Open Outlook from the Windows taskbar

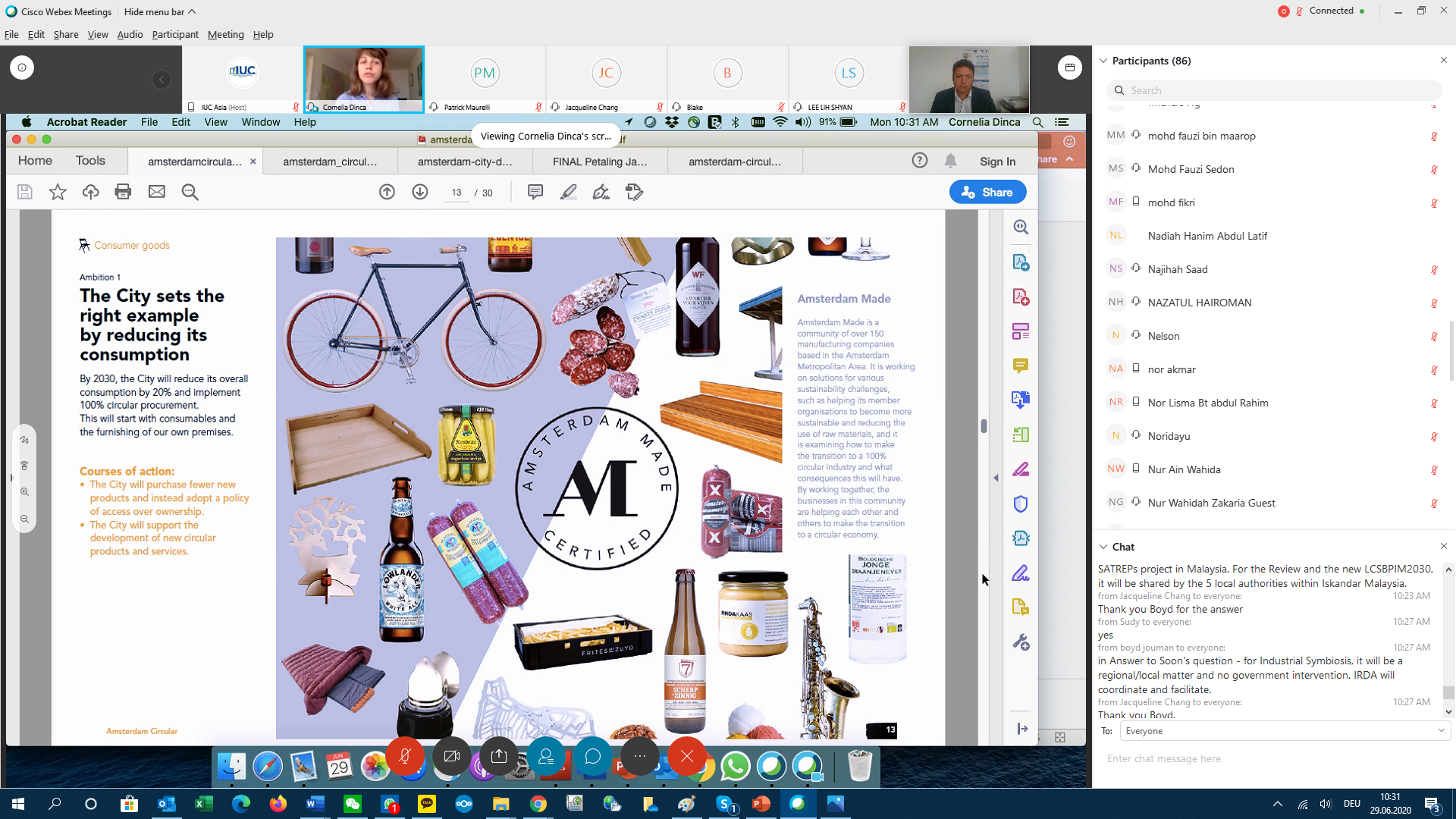[x=166, y=804]
